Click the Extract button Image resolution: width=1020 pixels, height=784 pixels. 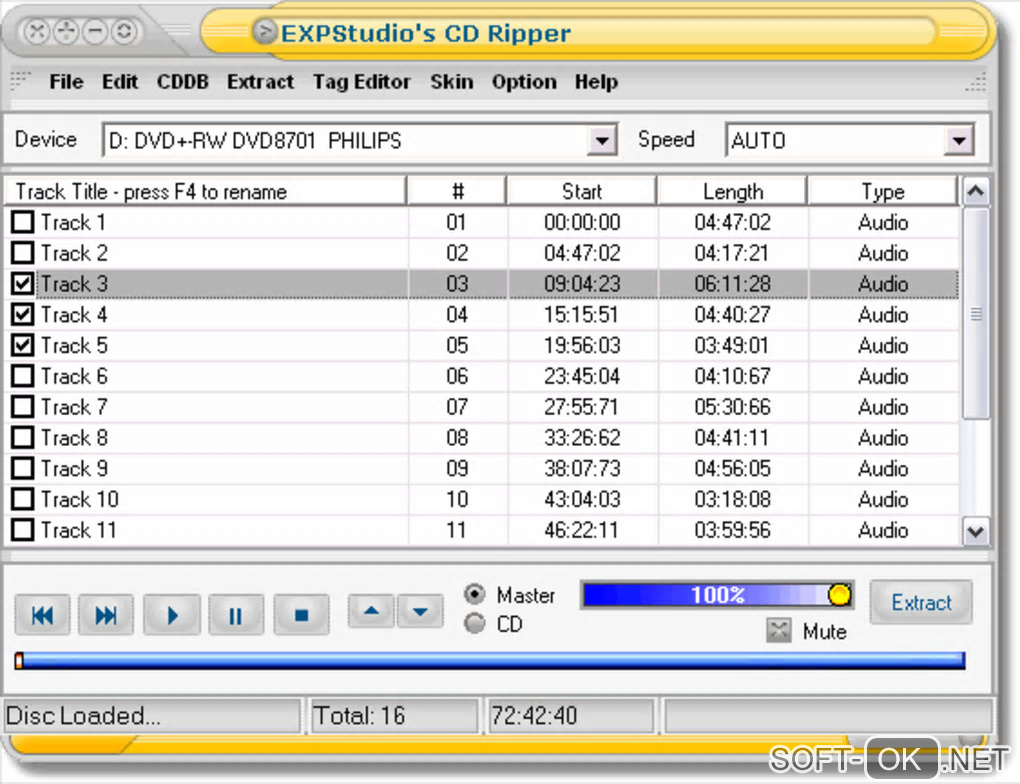click(921, 602)
